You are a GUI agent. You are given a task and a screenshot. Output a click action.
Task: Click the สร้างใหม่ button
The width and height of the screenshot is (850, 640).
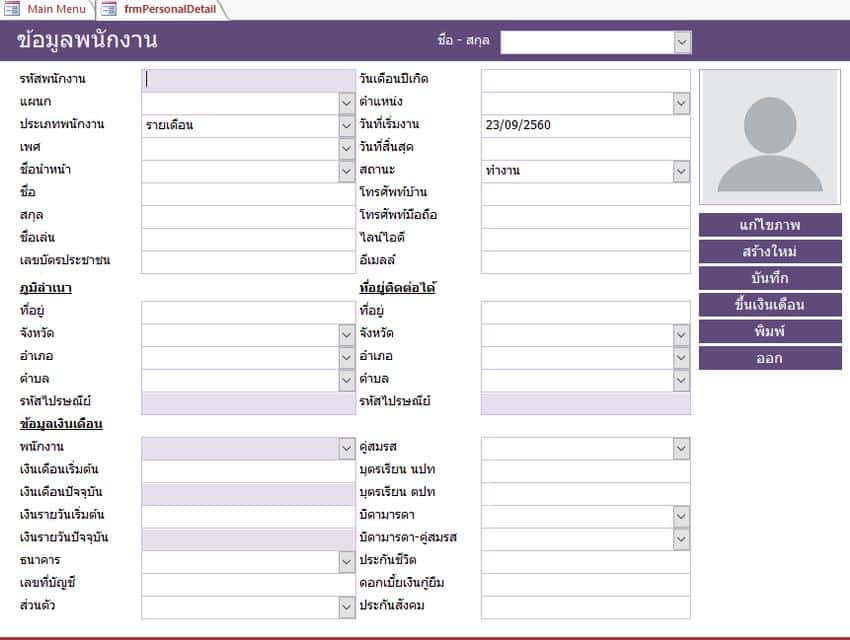pyautogui.click(x=770, y=251)
